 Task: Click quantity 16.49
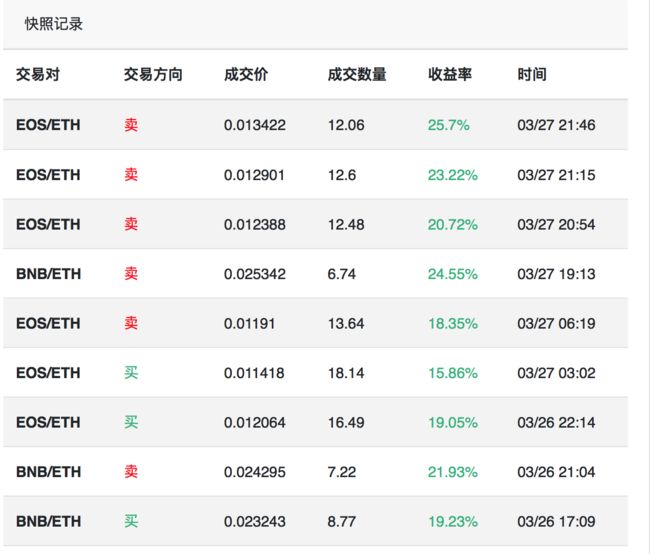[346, 423]
